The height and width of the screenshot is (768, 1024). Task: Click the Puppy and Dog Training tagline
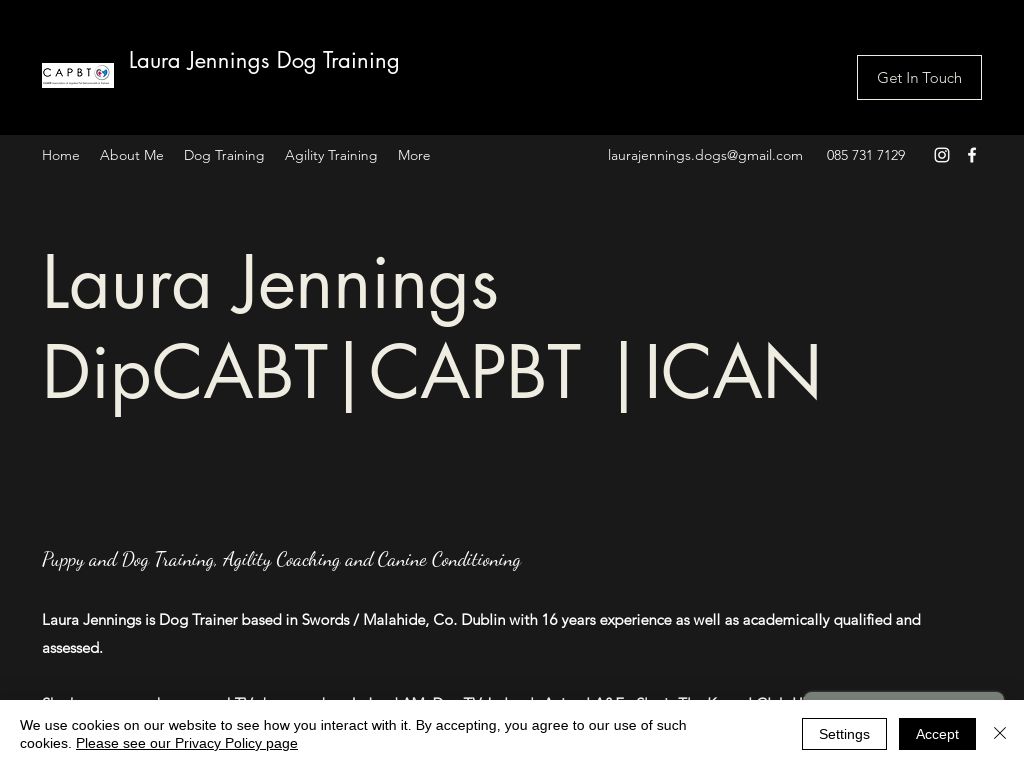[281, 559]
